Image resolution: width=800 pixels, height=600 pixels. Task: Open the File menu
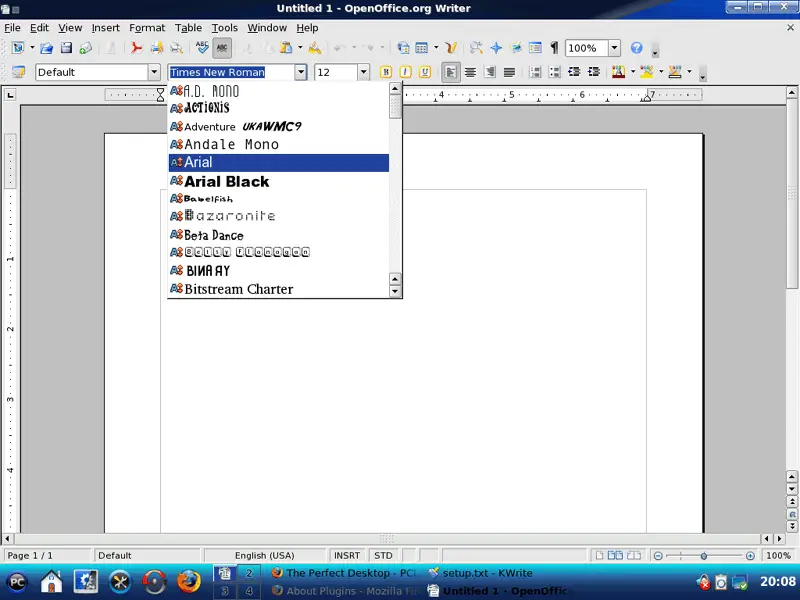click(12, 28)
